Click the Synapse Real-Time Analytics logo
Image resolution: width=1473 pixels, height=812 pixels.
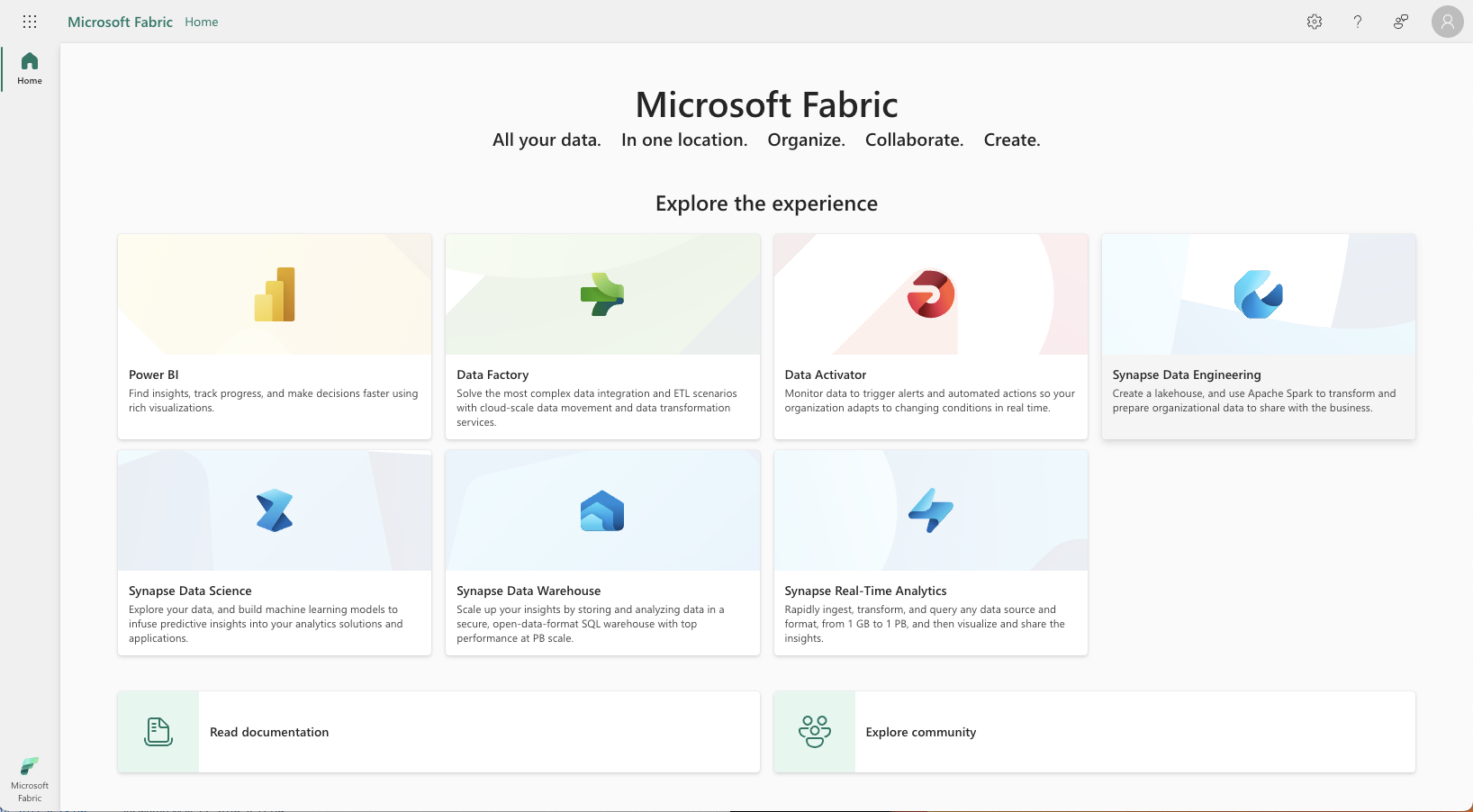pos(930,510)
